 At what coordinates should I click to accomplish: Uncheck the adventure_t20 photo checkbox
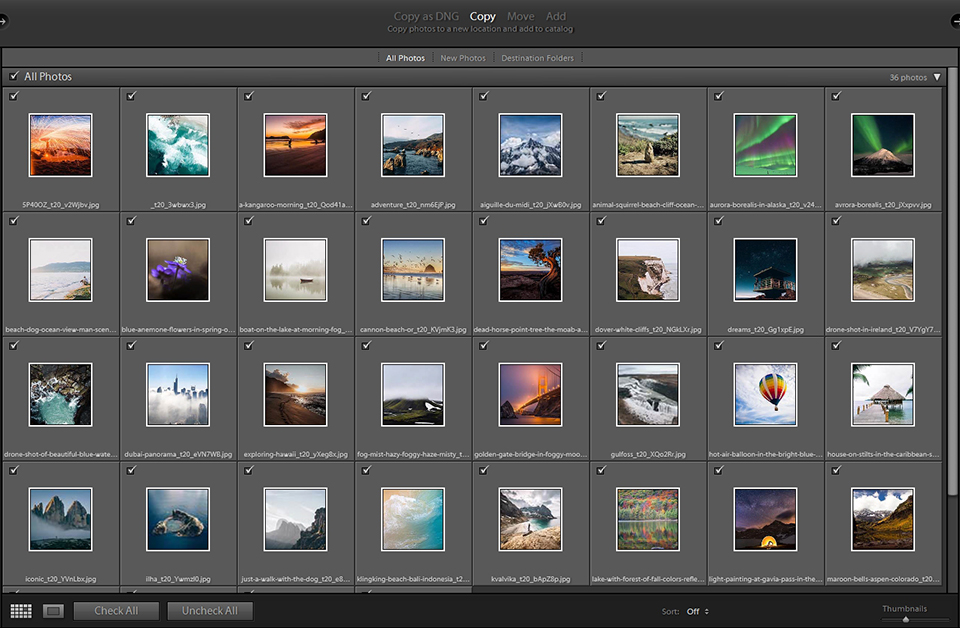coord(366,95)
